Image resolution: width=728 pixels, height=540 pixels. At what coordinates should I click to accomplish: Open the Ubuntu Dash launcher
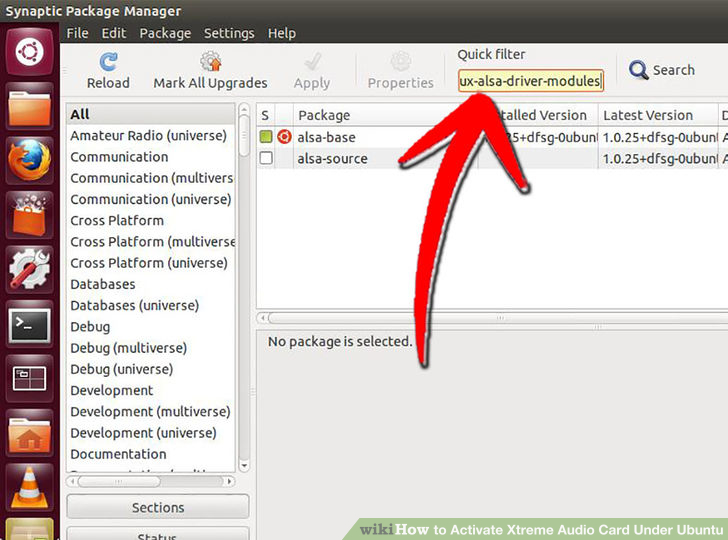click(29, 51)
